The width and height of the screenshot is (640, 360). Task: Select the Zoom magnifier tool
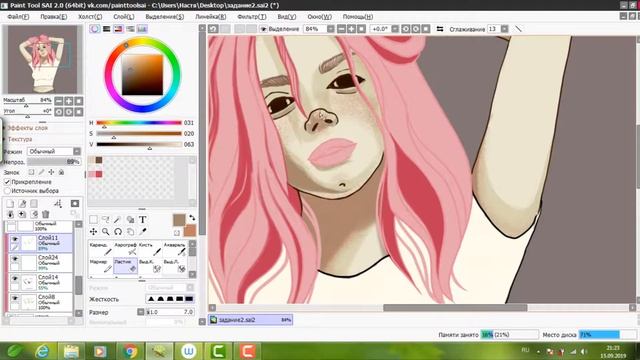[106, 232]
